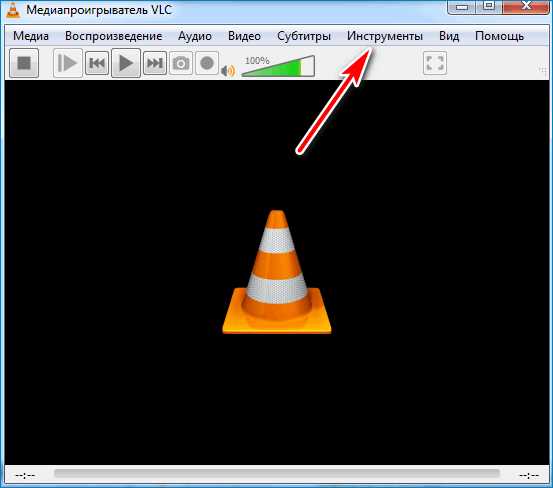
Task: Adjust the green volume slider
Action: click(x=278, y=66)
